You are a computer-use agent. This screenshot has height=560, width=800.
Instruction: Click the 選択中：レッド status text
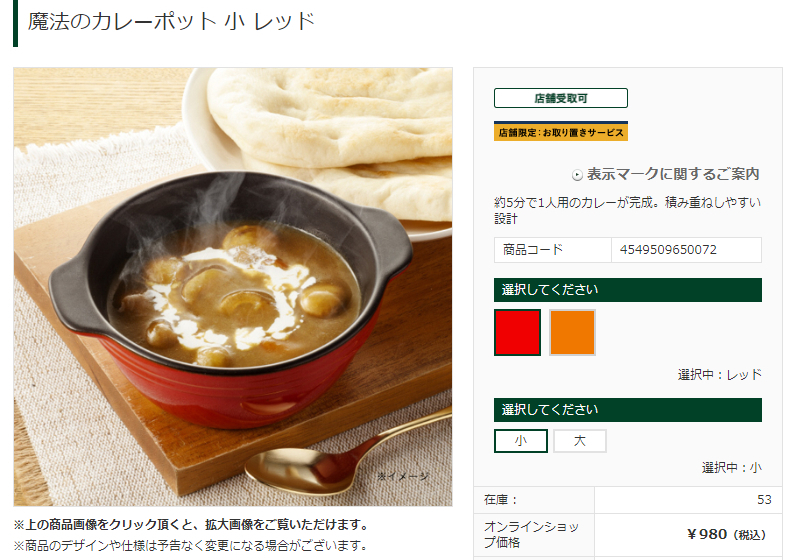click(719, 375)
